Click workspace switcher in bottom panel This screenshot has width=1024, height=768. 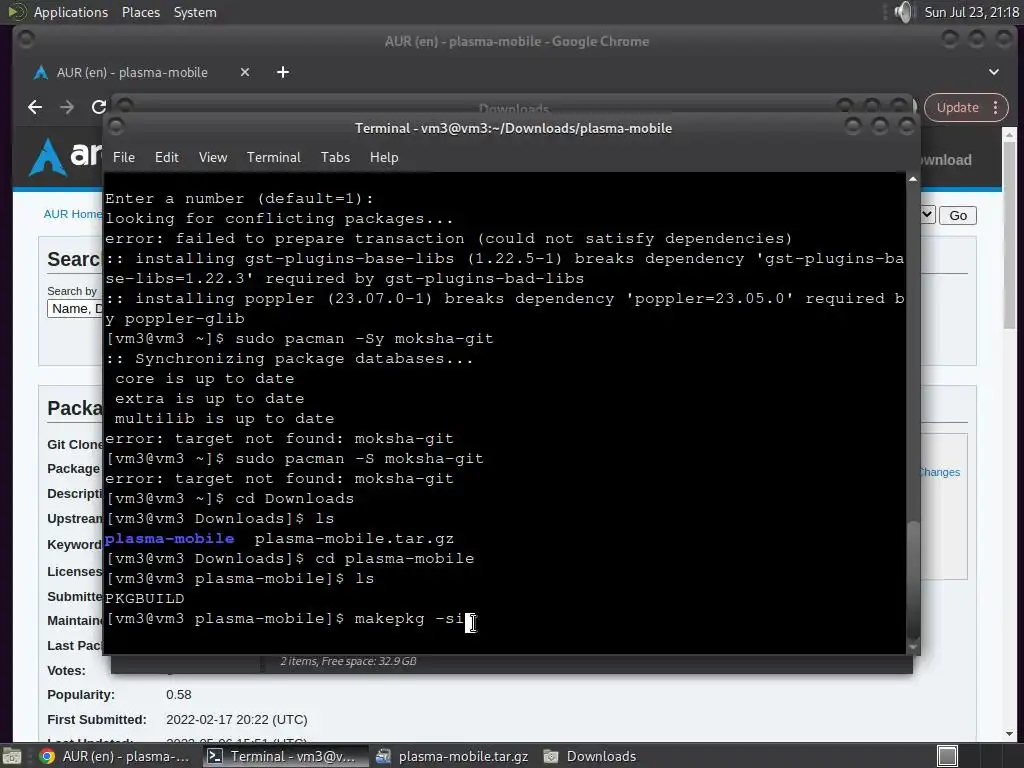tap(947, 756)
